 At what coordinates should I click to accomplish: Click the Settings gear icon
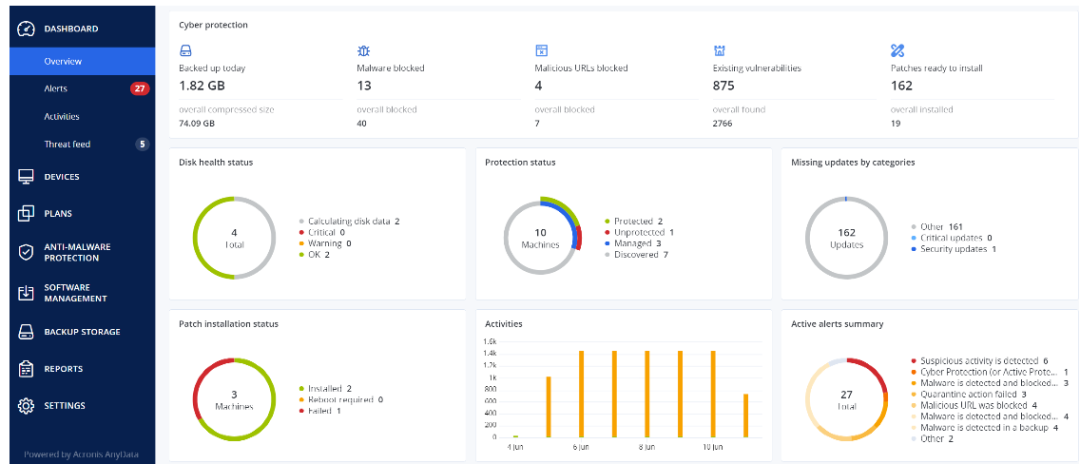pos(27,406)
